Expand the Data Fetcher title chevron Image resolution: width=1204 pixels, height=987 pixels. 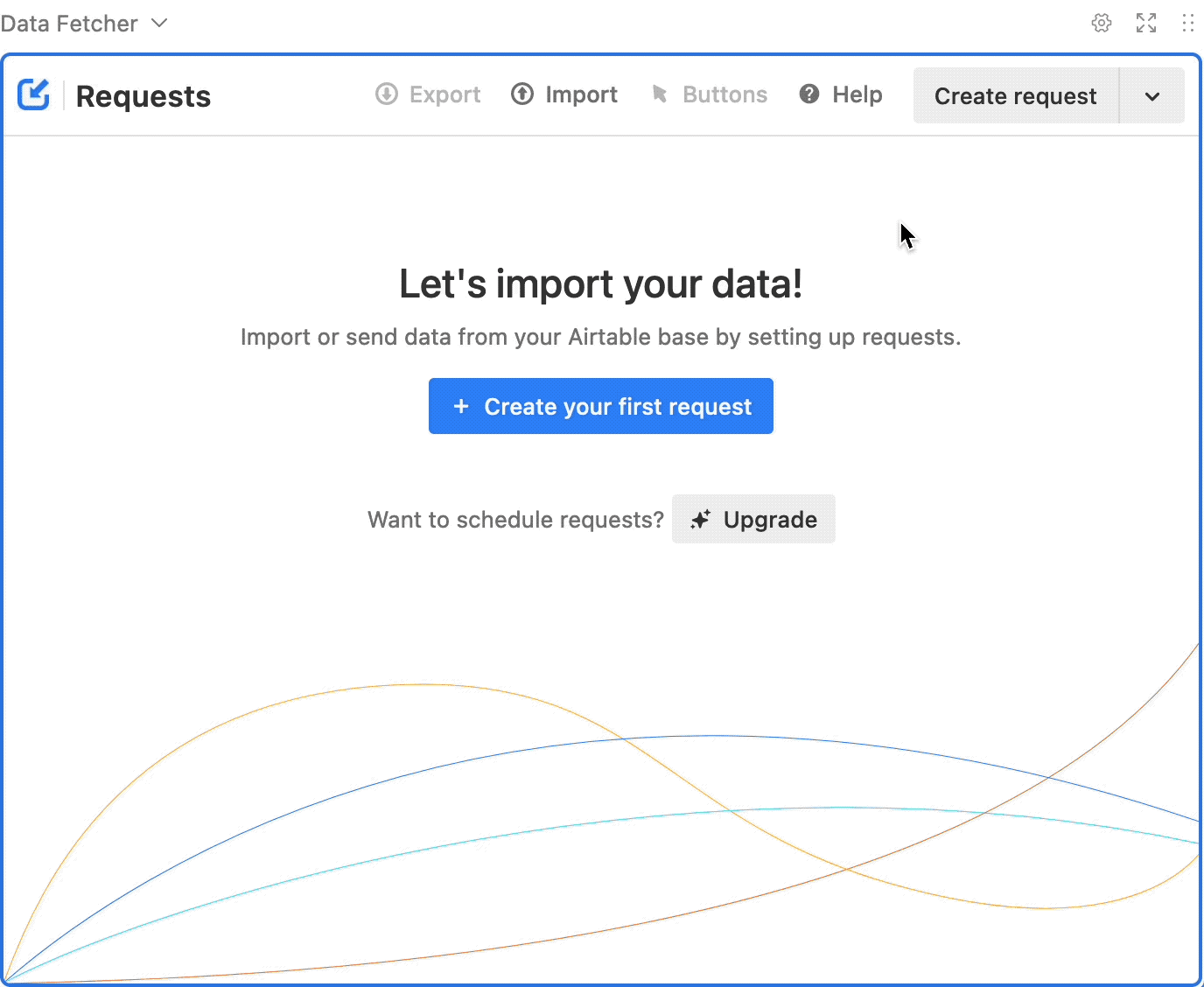[x=159, y=23]
